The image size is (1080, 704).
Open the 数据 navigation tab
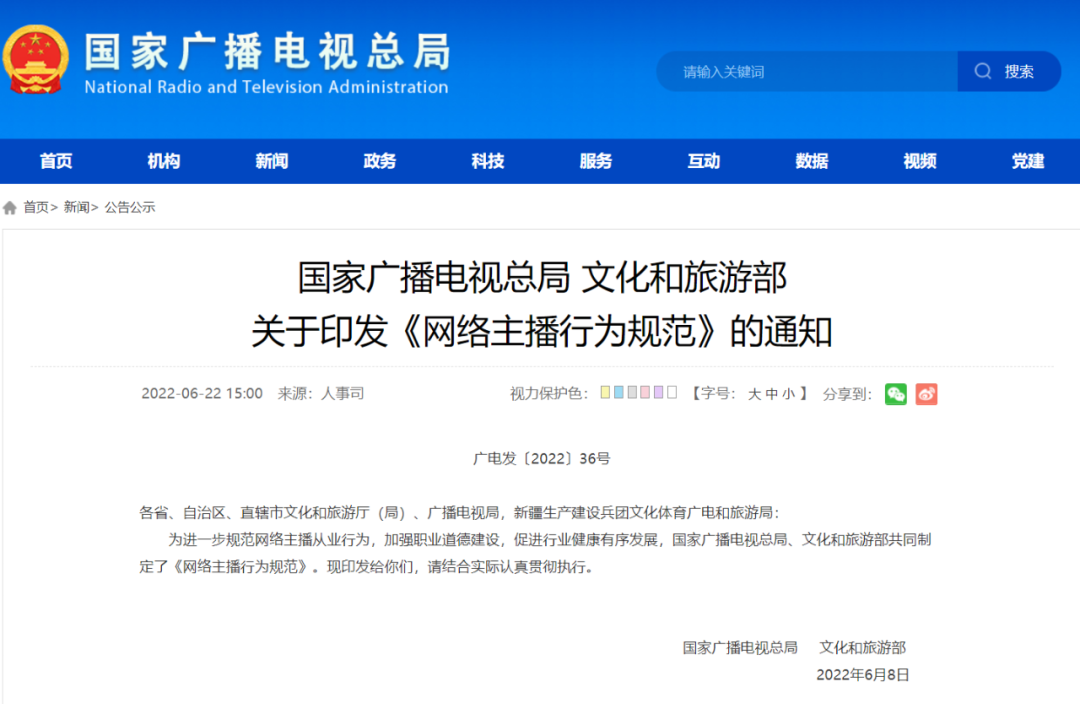[811, 161]
